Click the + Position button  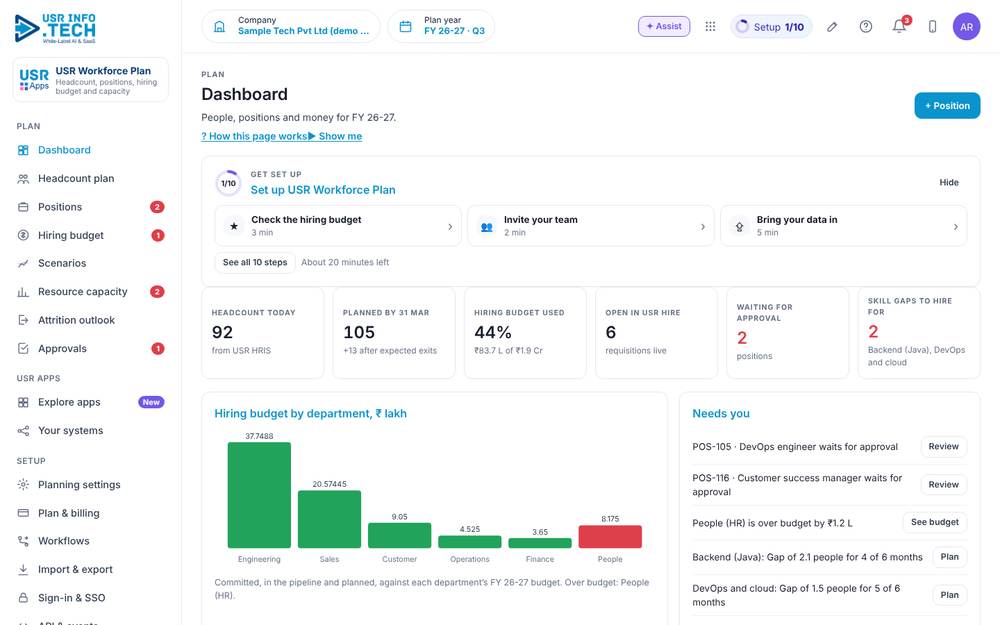tap(947, 106)
